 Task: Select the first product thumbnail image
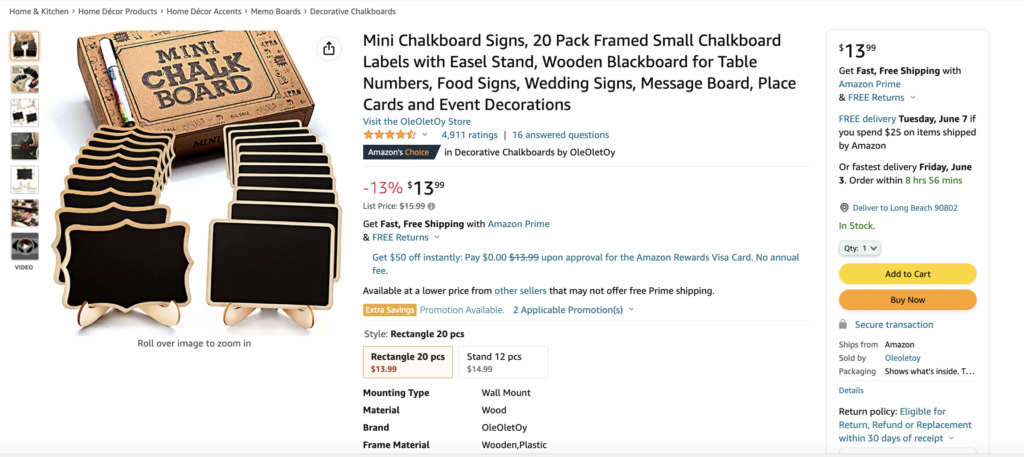click(x=25, y=46)
